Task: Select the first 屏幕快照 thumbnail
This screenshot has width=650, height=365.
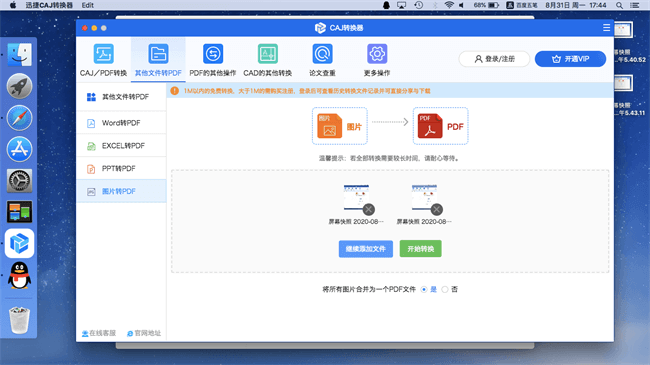Action: [x=356, y=197]
